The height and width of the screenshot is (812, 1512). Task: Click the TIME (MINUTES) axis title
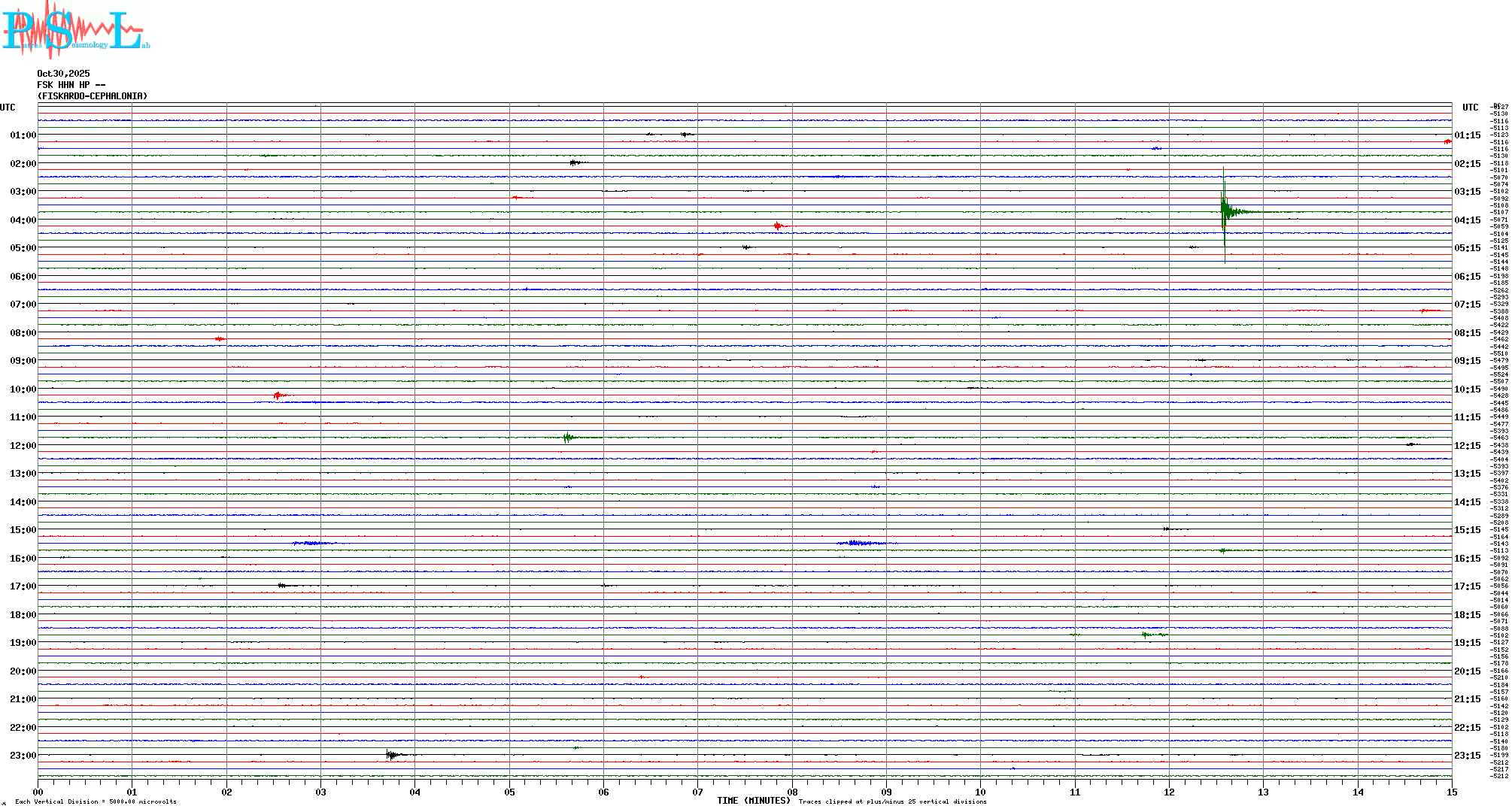tap(753, 801)
